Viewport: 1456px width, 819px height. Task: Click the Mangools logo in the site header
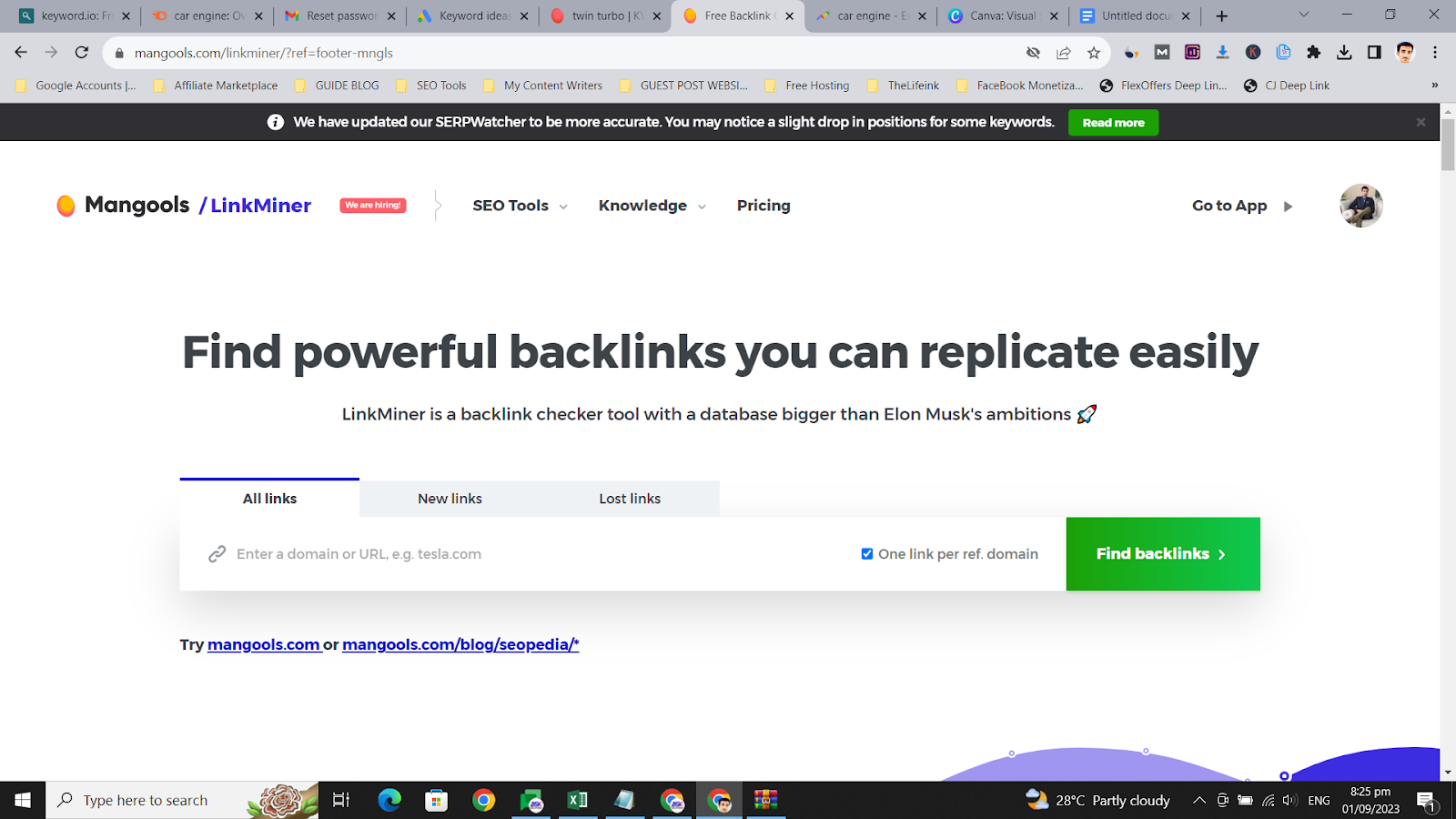click(124, 206)
